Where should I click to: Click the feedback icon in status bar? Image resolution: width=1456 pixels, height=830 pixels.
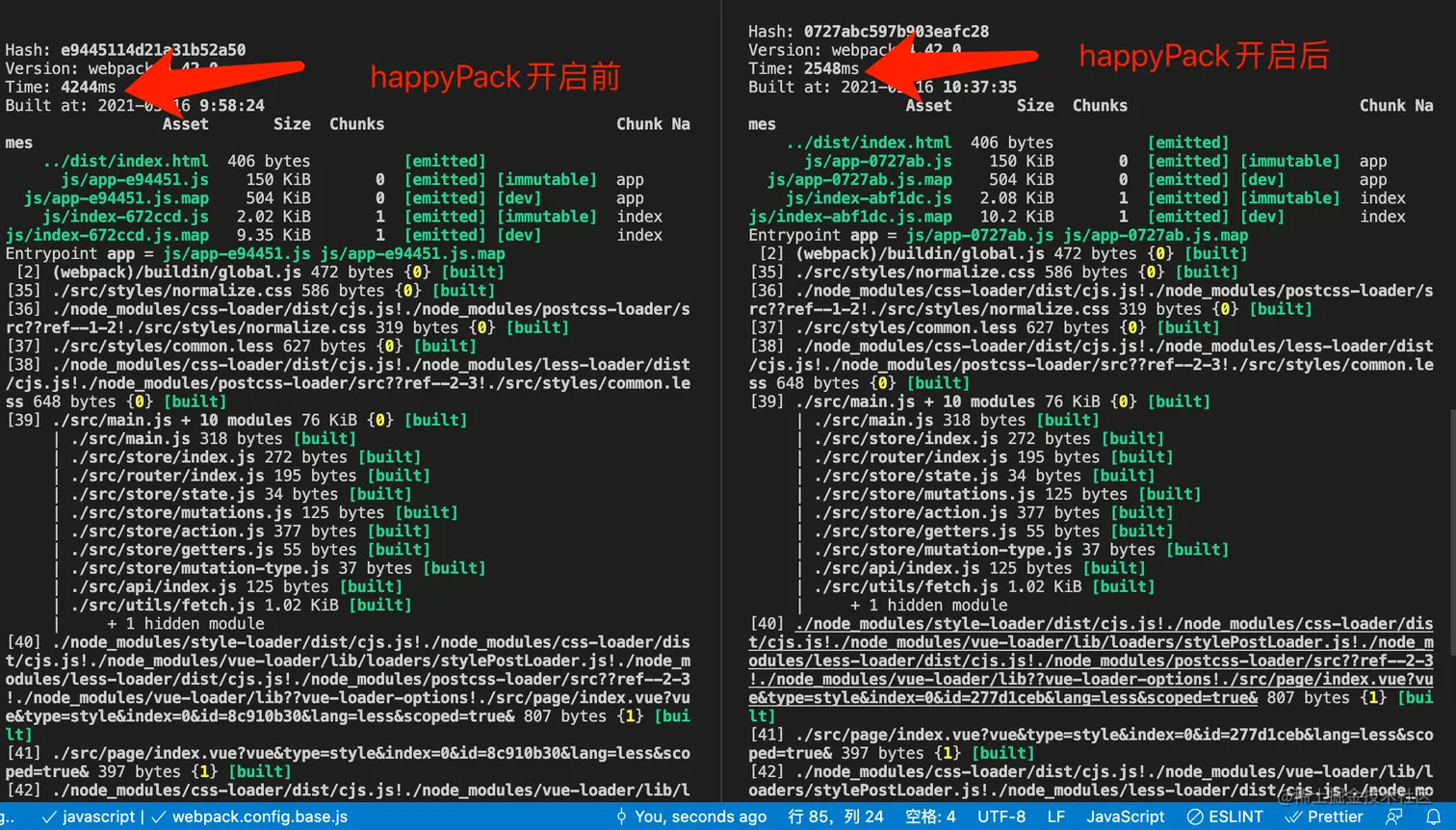(1394, 817)
